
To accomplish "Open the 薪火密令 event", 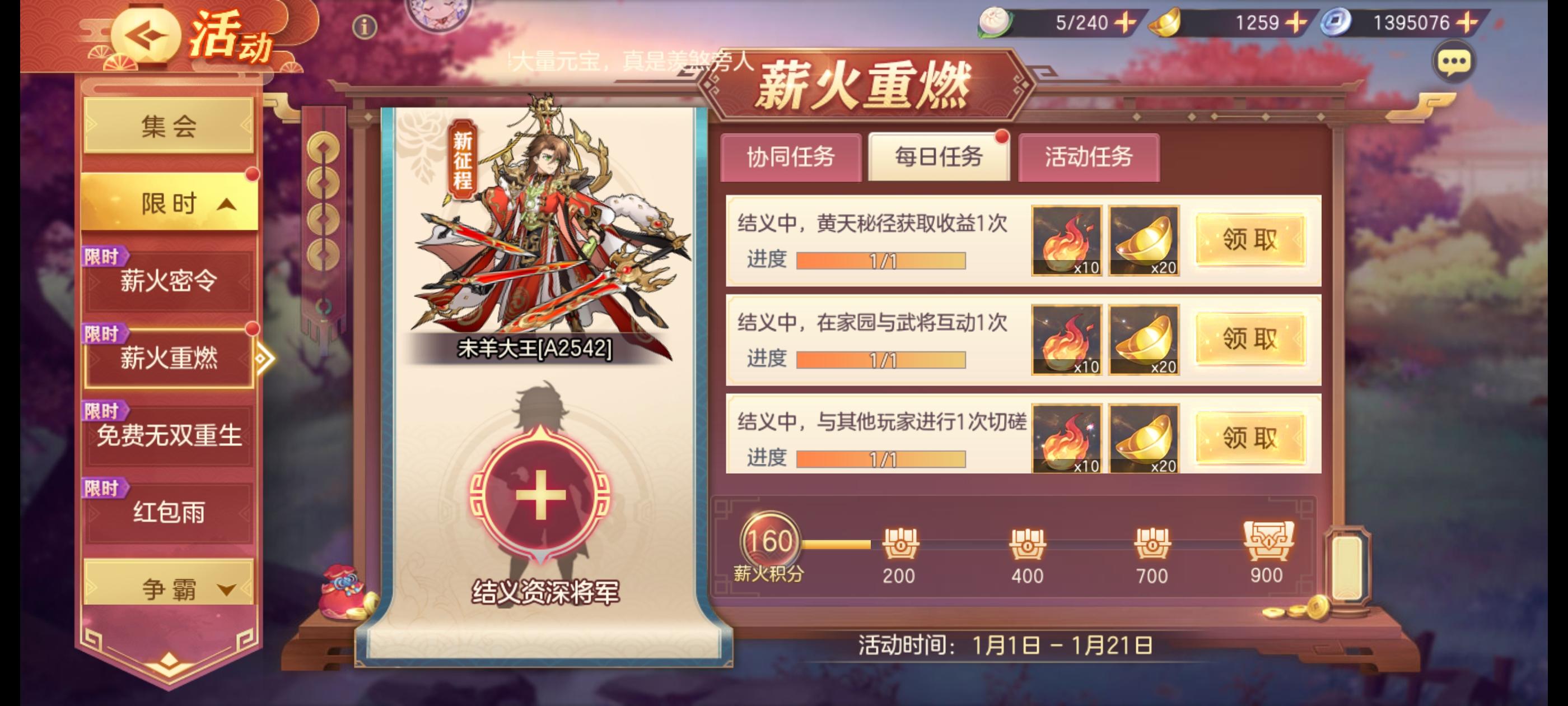I will pos(169,280).
